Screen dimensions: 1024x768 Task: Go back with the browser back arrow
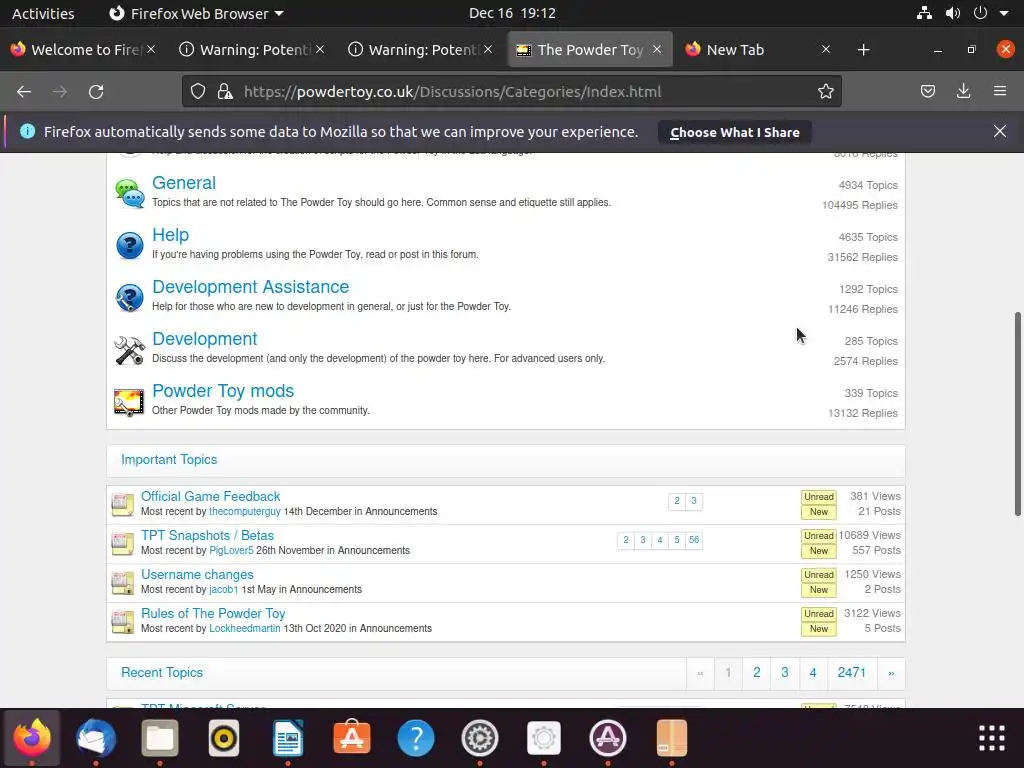[x=24, y=92]
